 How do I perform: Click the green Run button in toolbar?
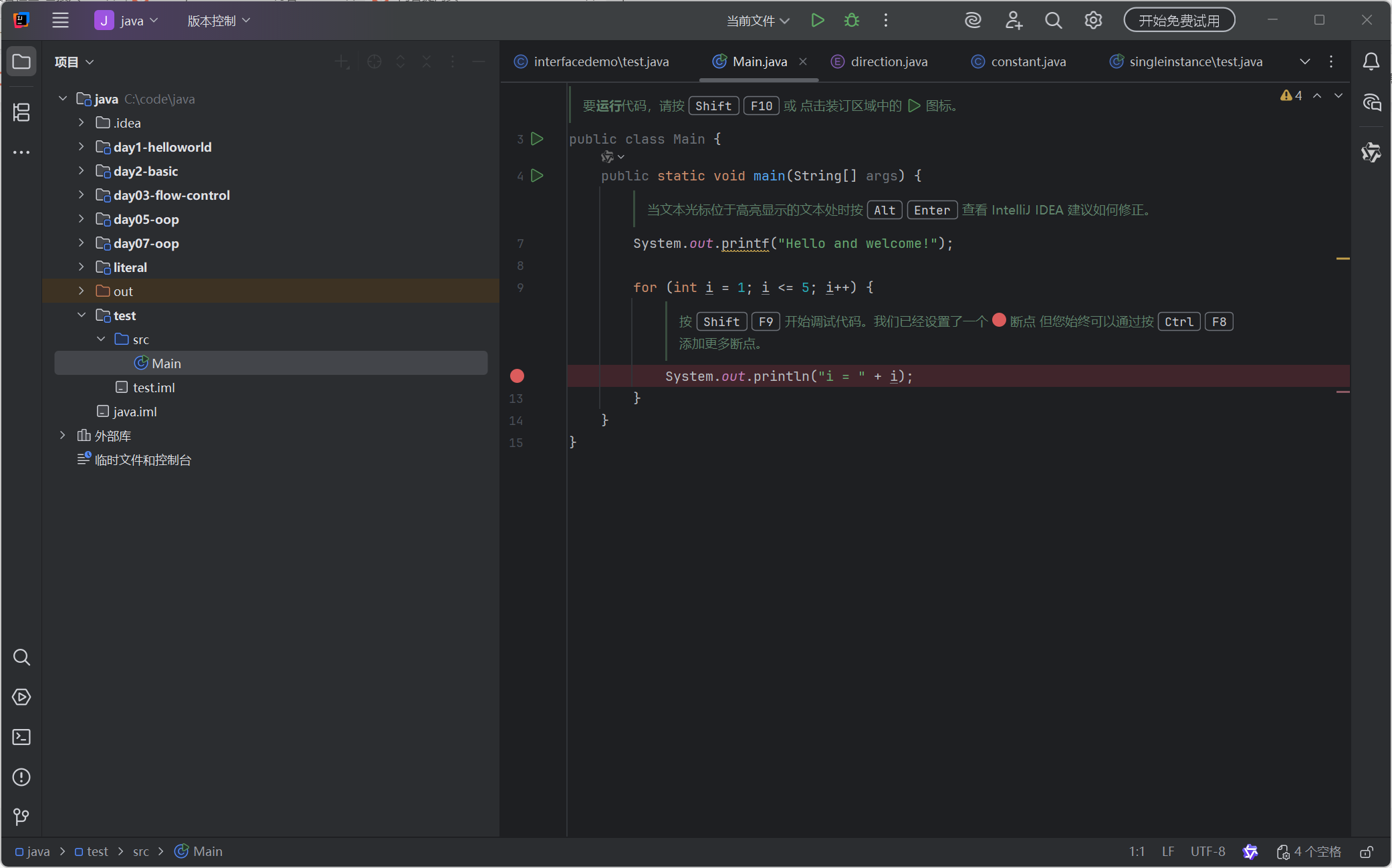point(817,21)
